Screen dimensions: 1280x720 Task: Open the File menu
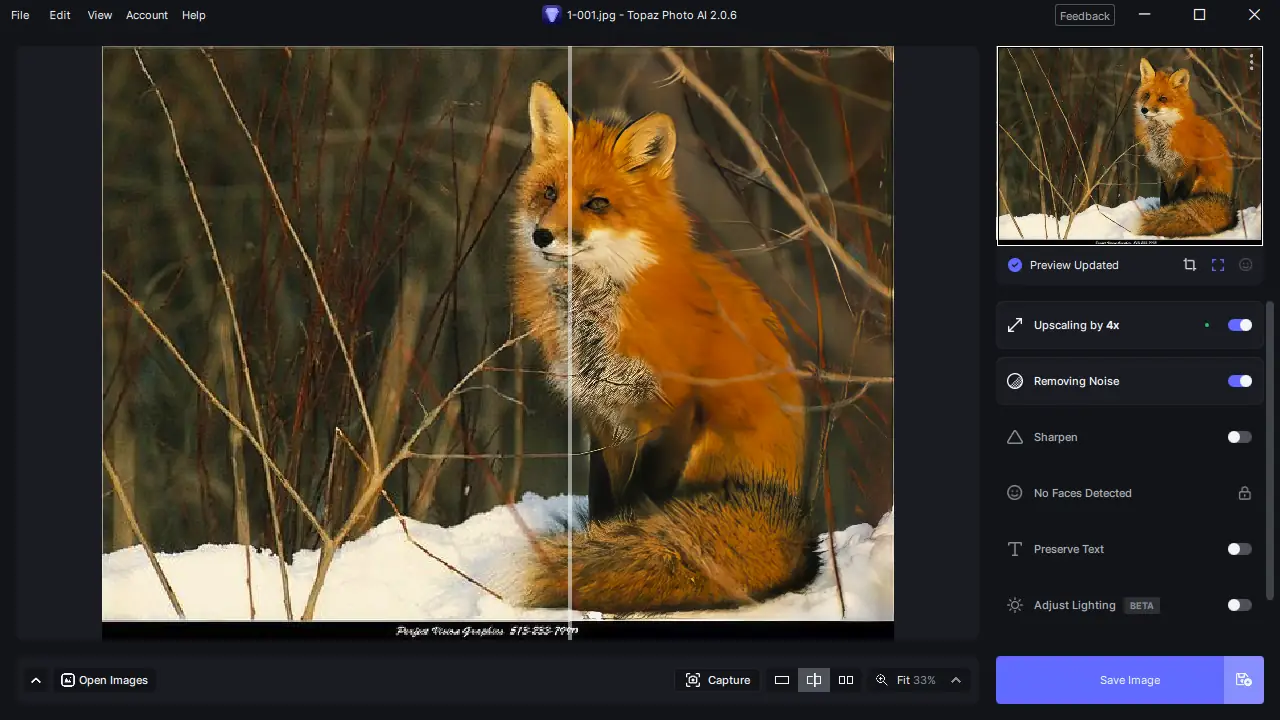[20, 15]
